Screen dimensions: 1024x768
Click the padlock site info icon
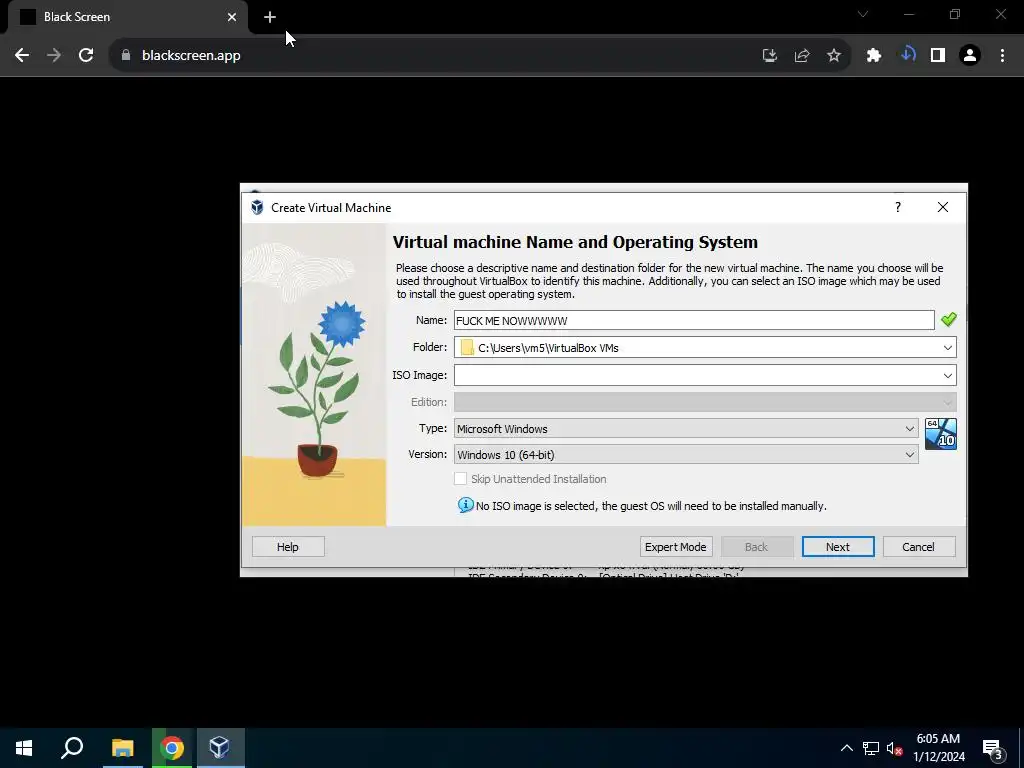126,56
